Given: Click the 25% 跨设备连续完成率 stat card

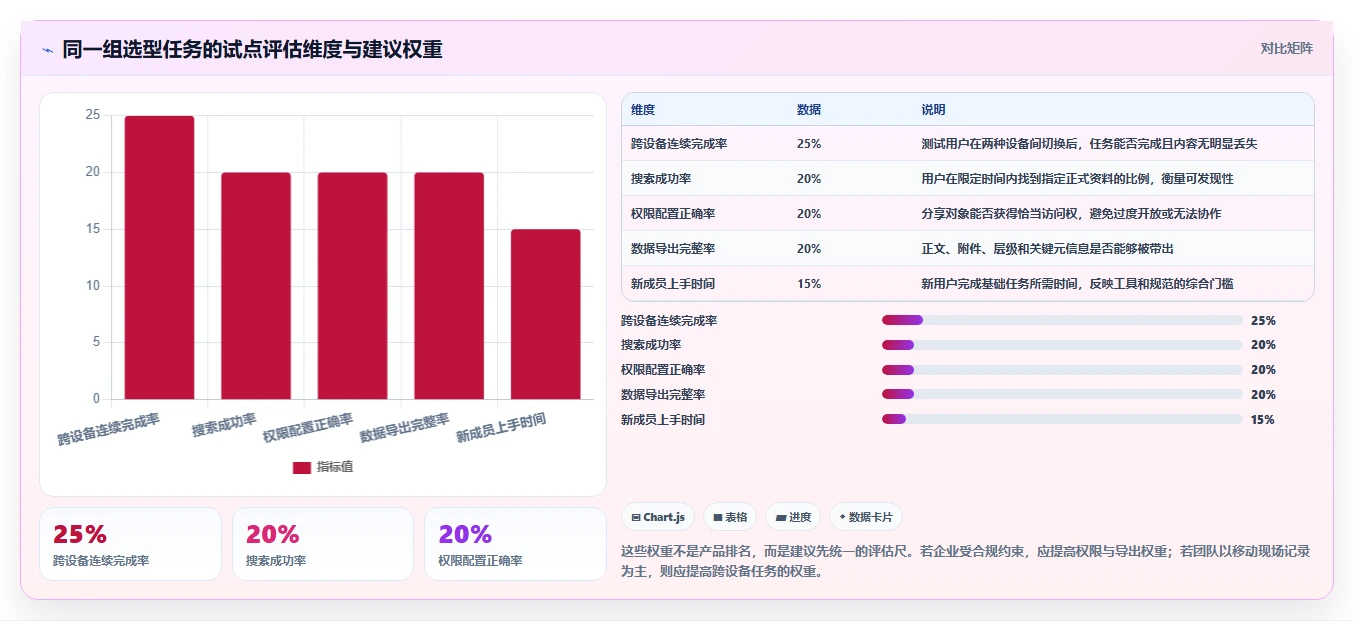Looking at the screenshot, I should coord(130,544).
